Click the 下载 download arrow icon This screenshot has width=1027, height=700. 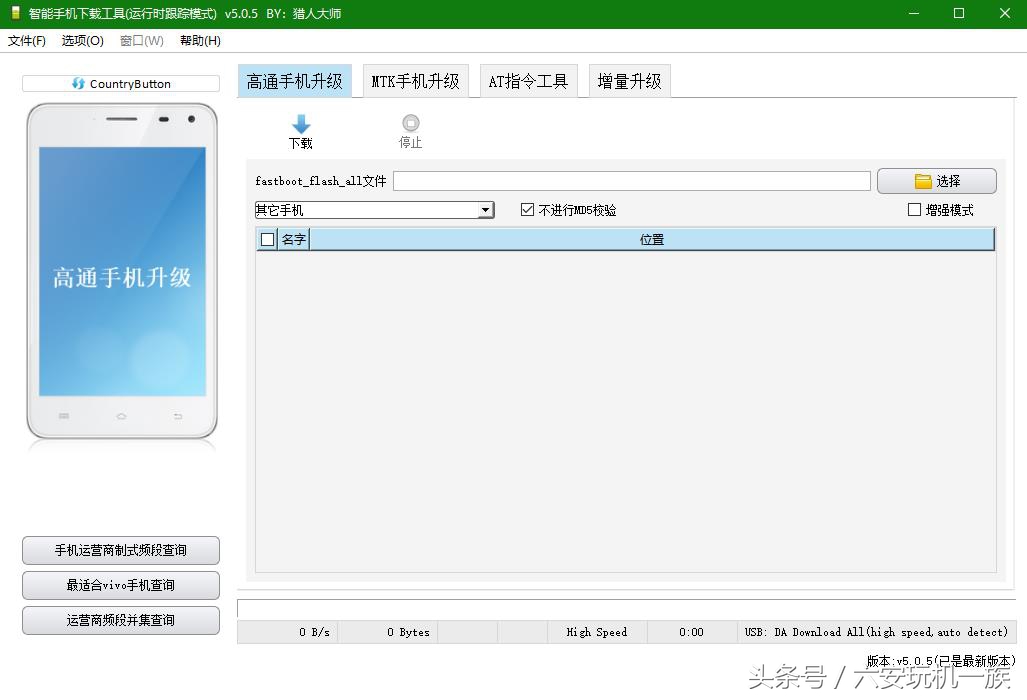point(300,125)
